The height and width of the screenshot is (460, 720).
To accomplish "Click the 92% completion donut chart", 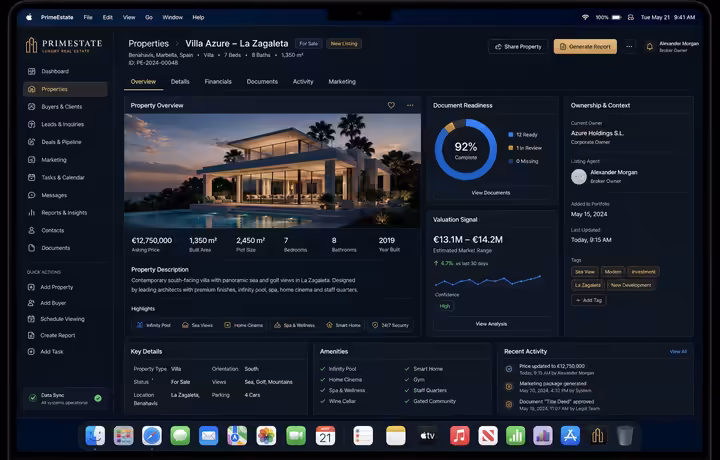I will (x=466, y=150).
